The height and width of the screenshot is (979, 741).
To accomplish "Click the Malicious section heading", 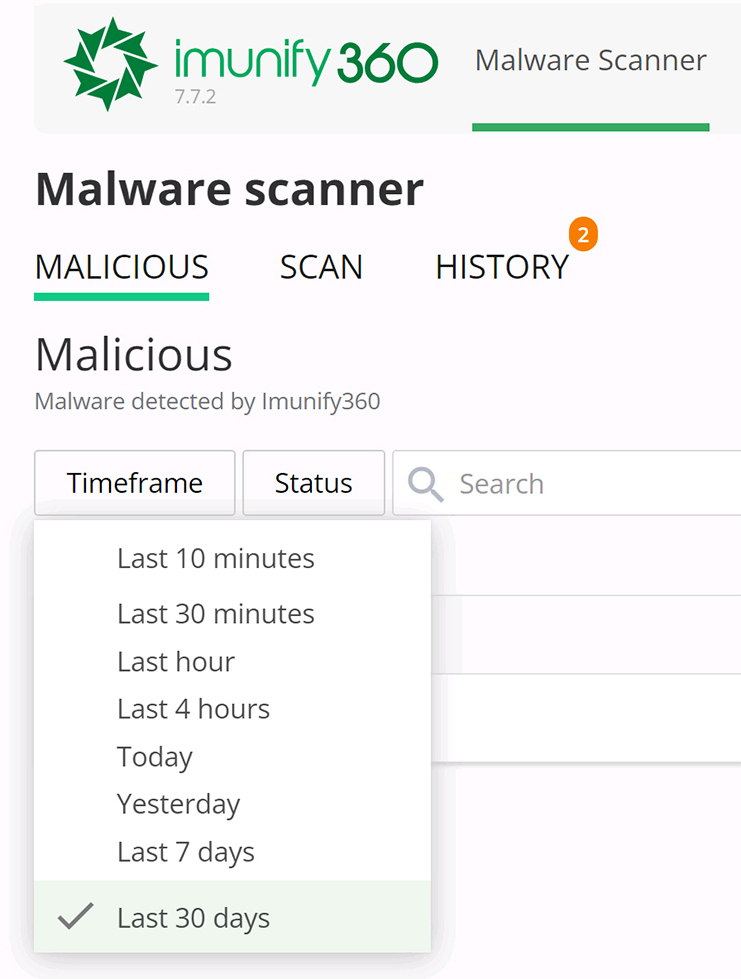I will (134, 355).
